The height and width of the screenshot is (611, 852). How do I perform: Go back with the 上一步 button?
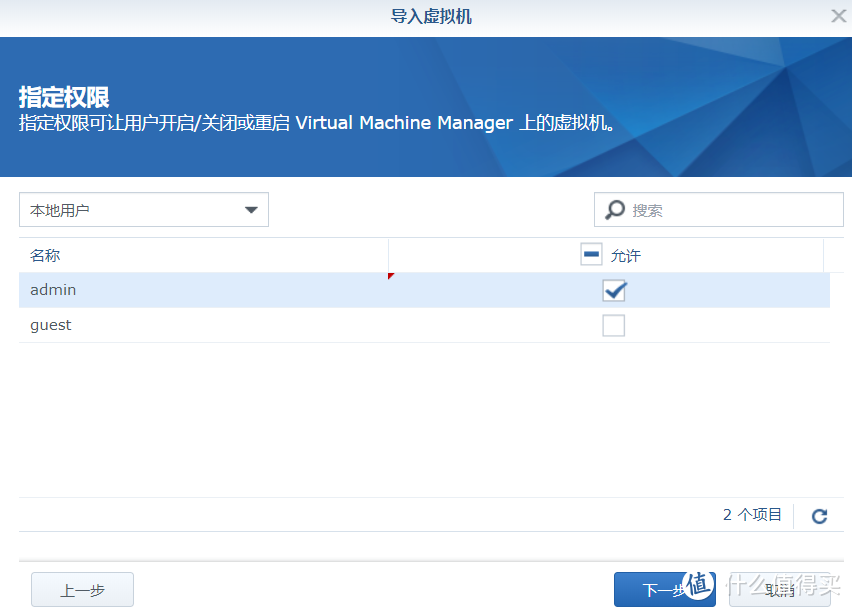(x=82, y=590)
